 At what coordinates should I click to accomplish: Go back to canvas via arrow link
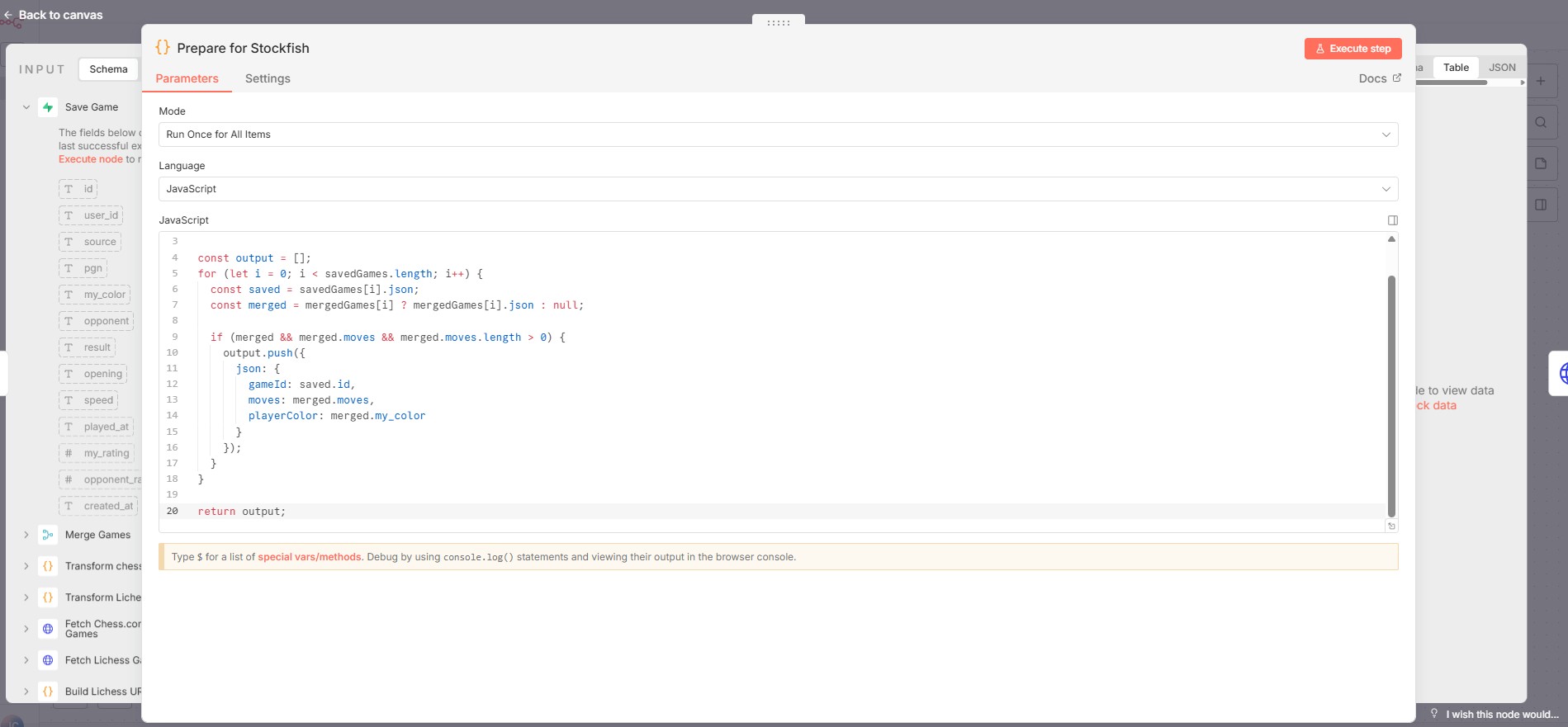[x=54, y=15]
